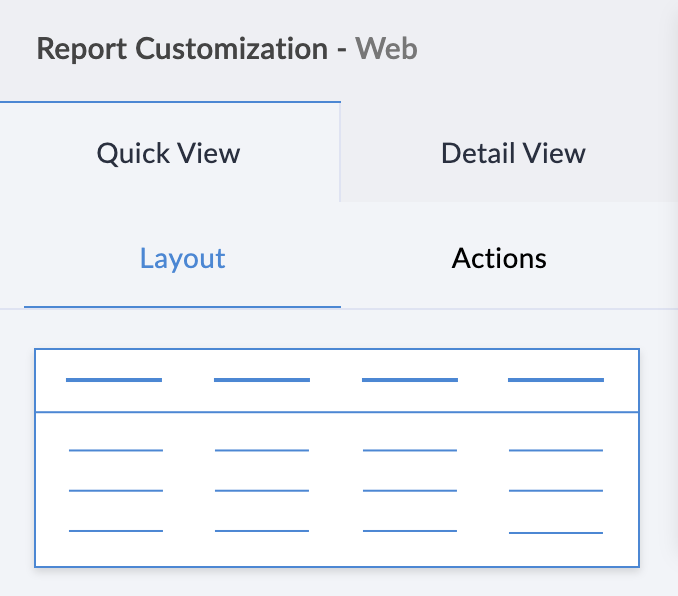Viewport: 678px width, 596px height.
Task: Click first row line in the fourth preview column
Action: click(556, 451)
